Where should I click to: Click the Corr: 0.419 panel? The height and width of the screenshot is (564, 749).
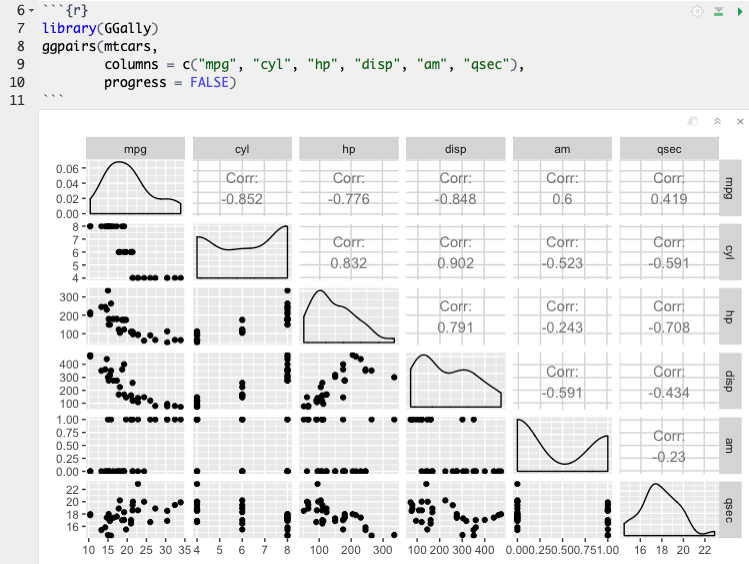(669, 188)
